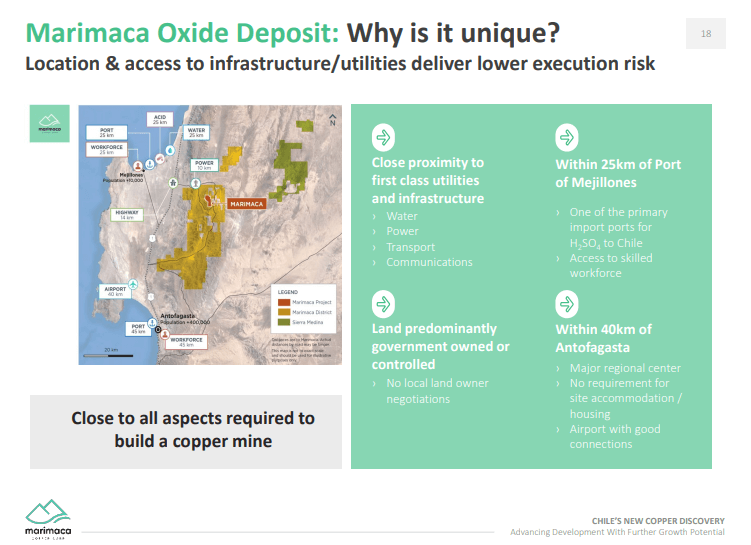Click the north arrow compass on the map
751x545 pixels.
[332, 120]
